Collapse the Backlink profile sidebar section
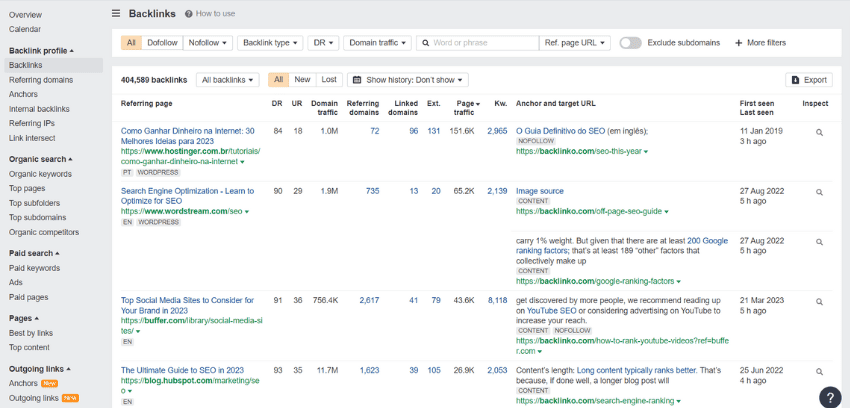 (x=41, y=51)
